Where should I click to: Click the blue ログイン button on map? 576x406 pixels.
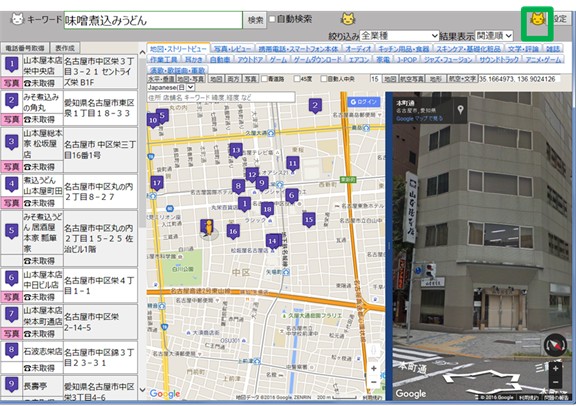(363, 102)
